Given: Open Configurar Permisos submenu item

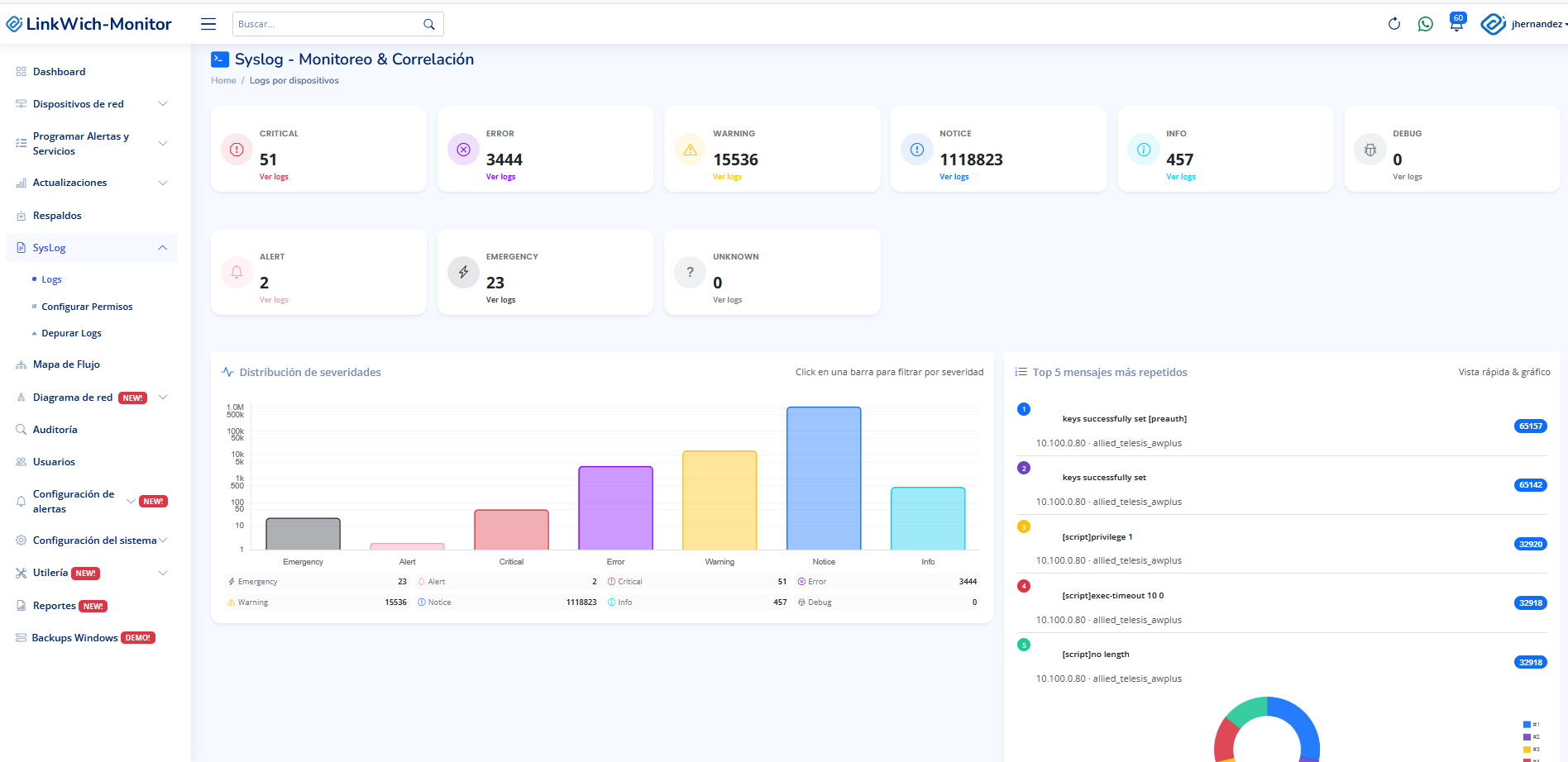Looking at the screenshot, I should click(x=87, y=307).
